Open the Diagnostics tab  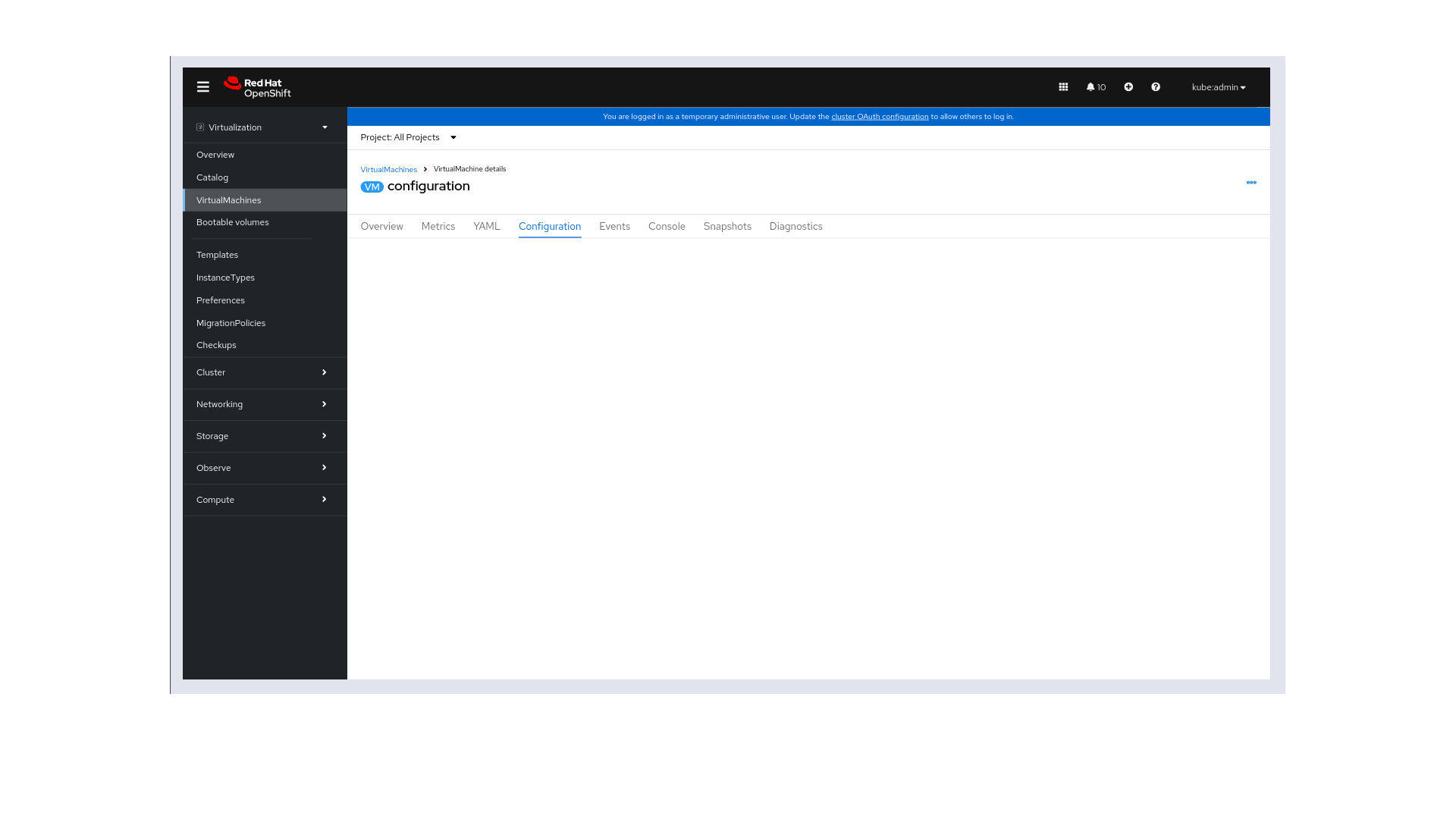tap(795, 226)
